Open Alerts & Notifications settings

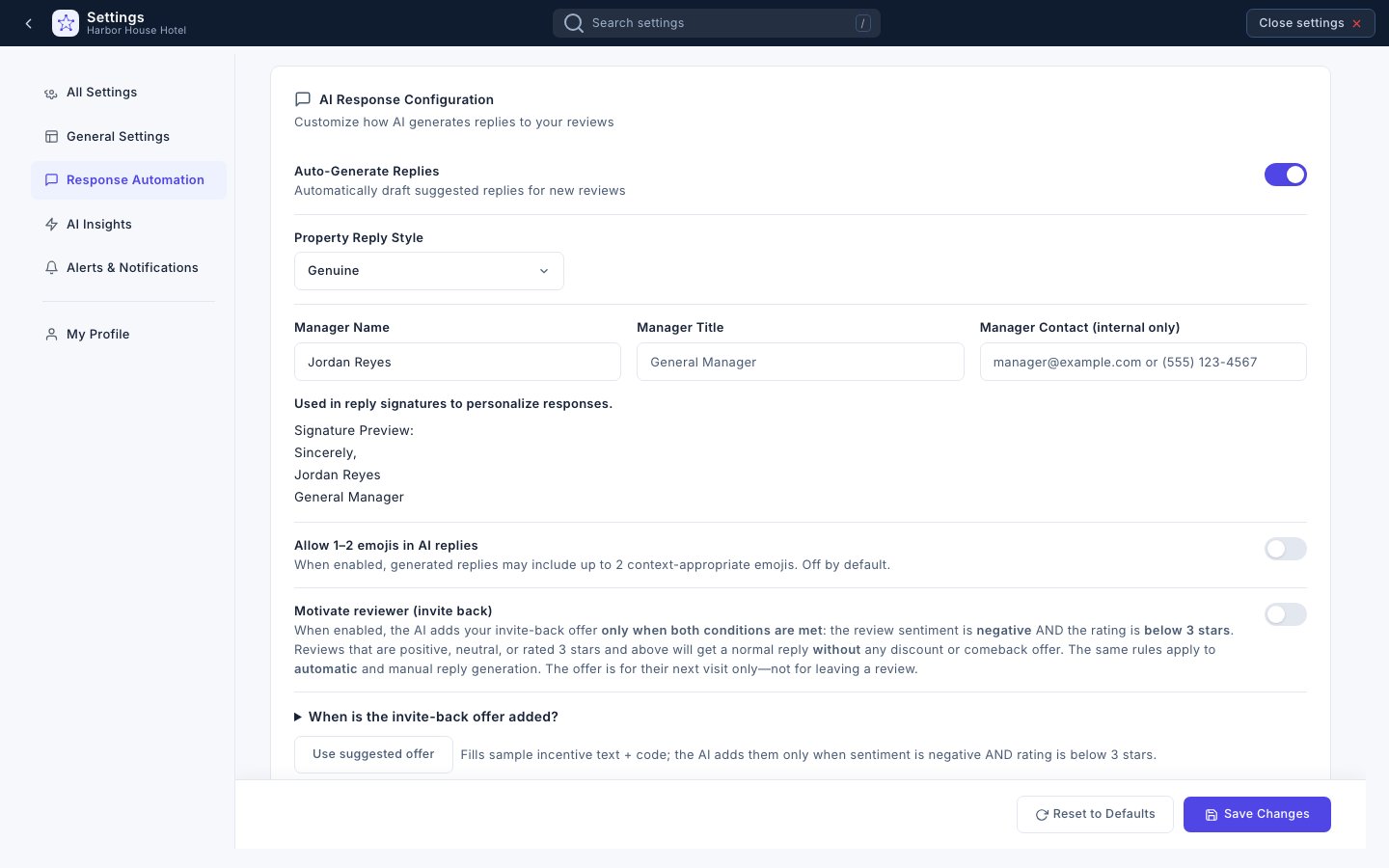(129, 268)
